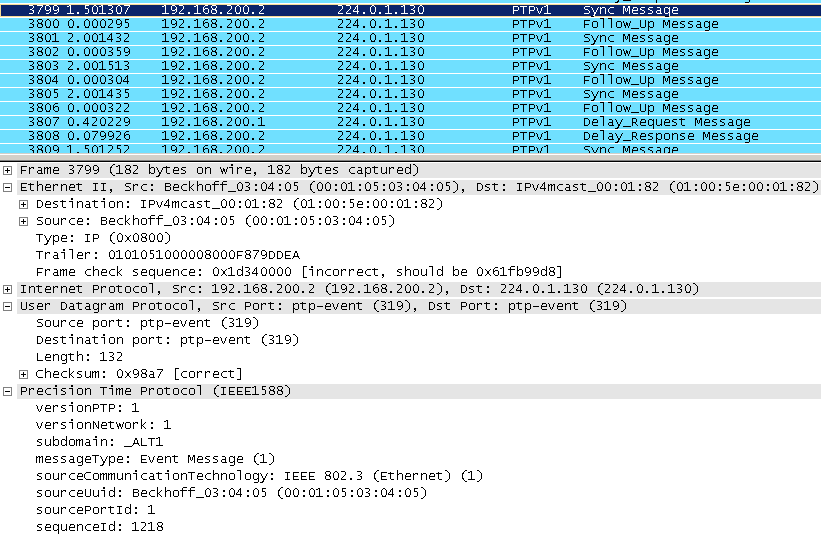The height and width of the screenshot is (534, 821).
Task: Expand the Frame 3799 tree node
Action: click(x=7, y=170)
